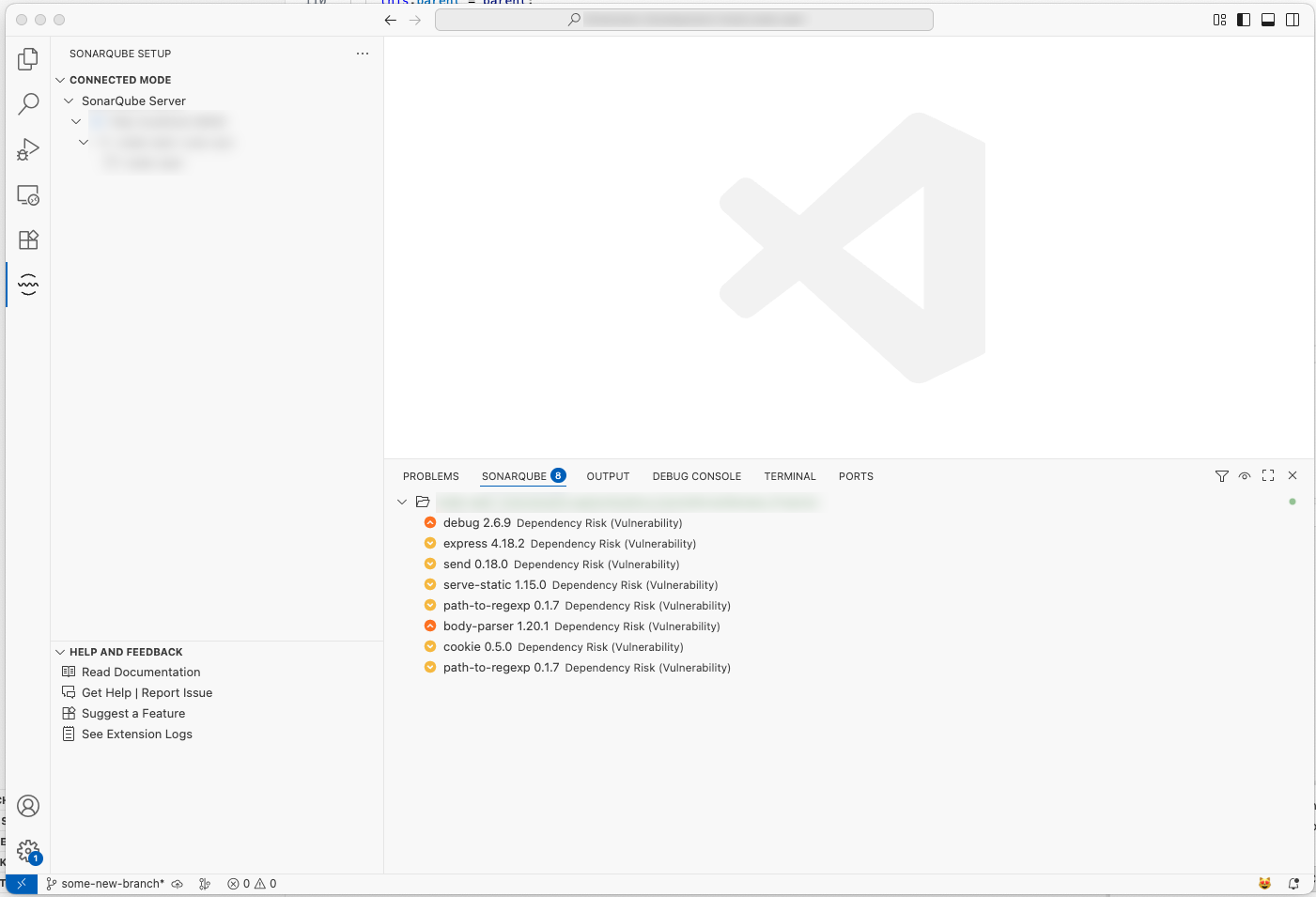
Task: Open the Accounts icon at bottom left
Action: pos(27,806)
